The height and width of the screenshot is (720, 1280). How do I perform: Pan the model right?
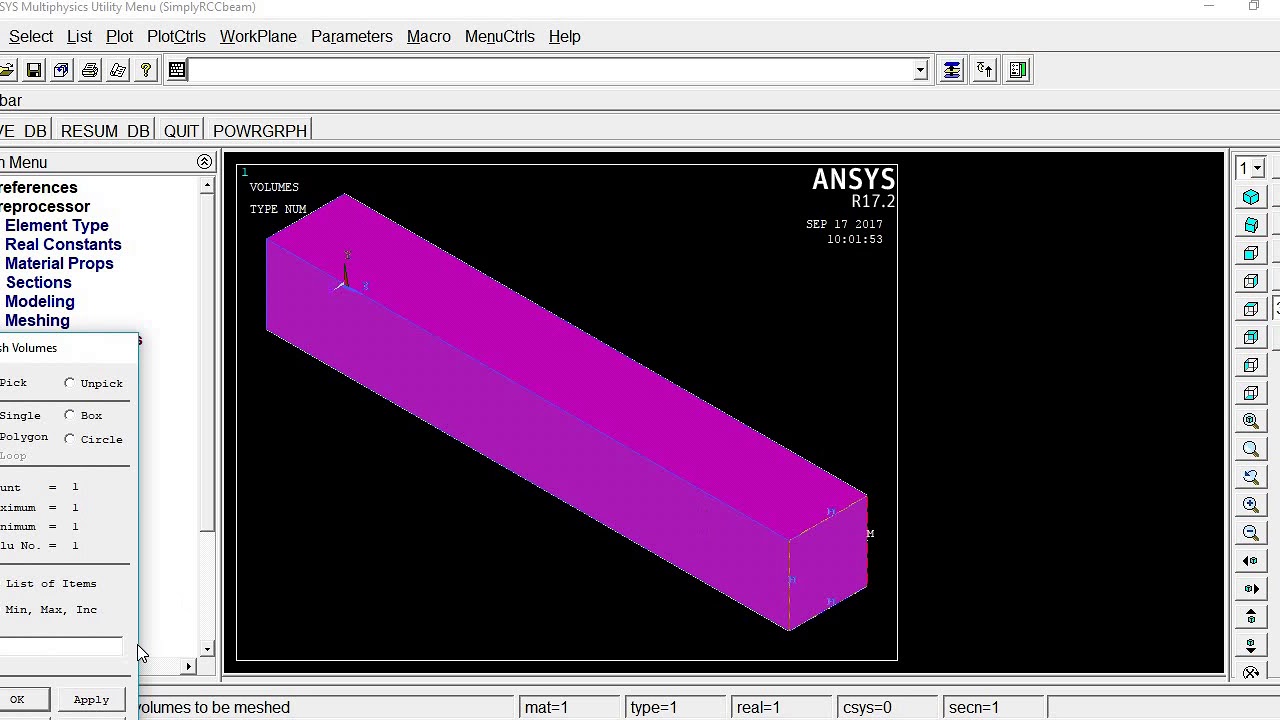[x=1251, y=589]
